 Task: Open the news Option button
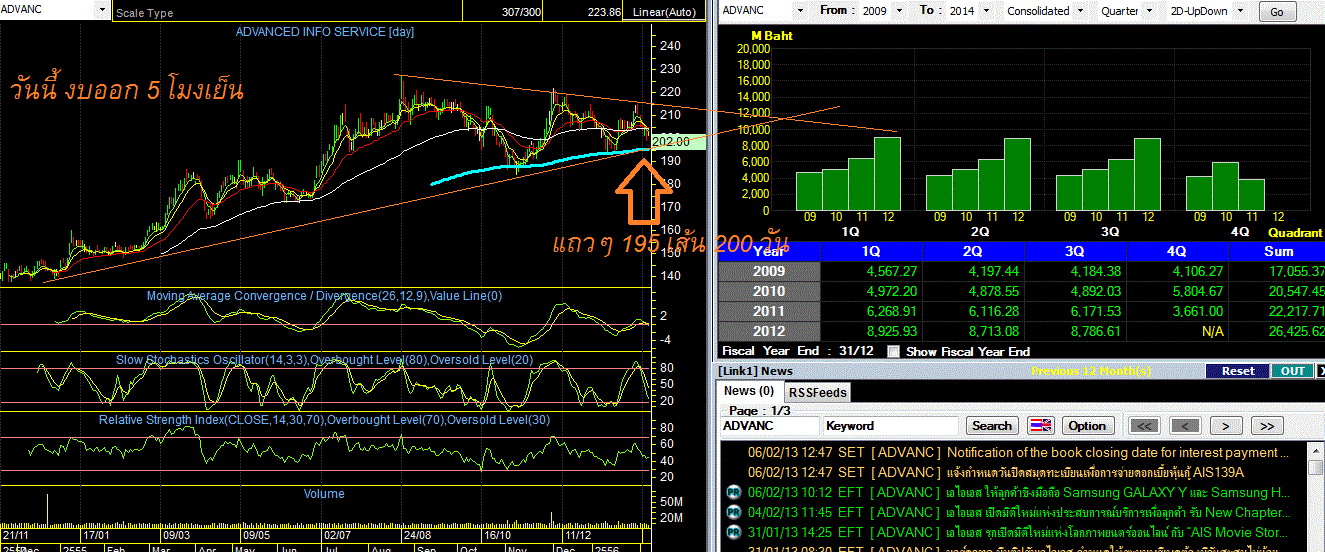[1087, 425]
